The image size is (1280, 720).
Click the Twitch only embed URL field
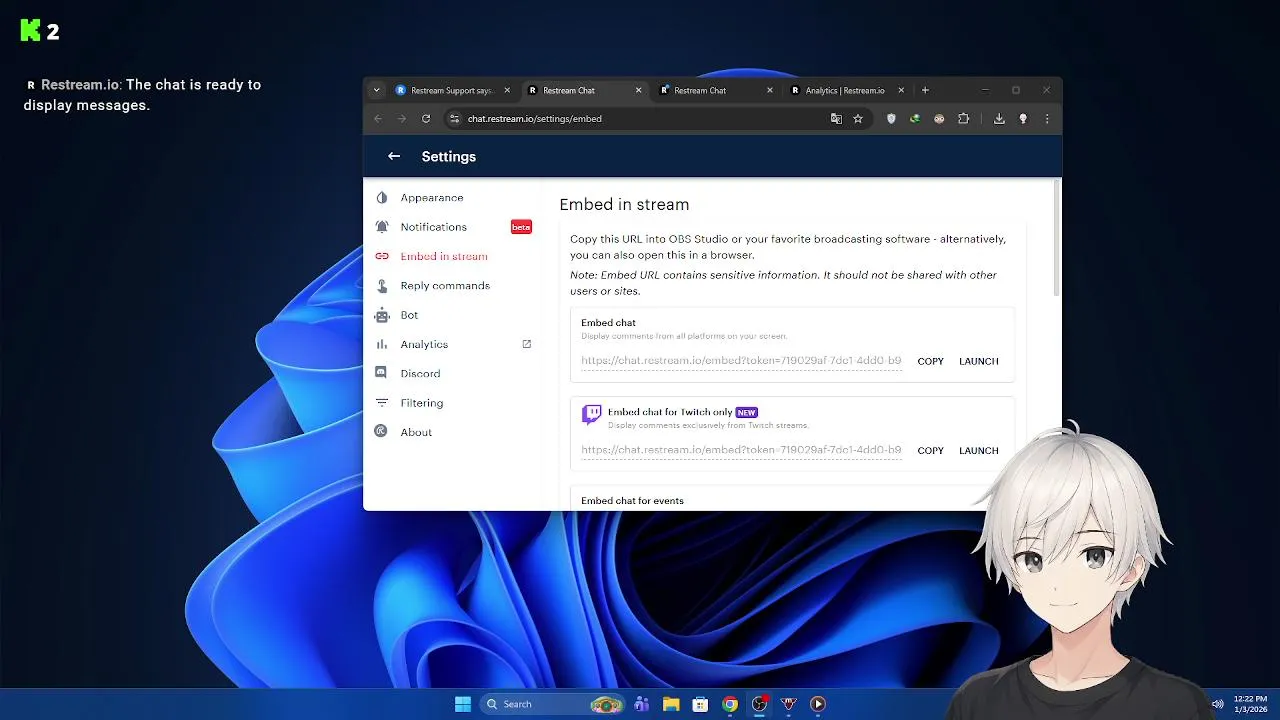pyautogui.click(x=741, y=450)
